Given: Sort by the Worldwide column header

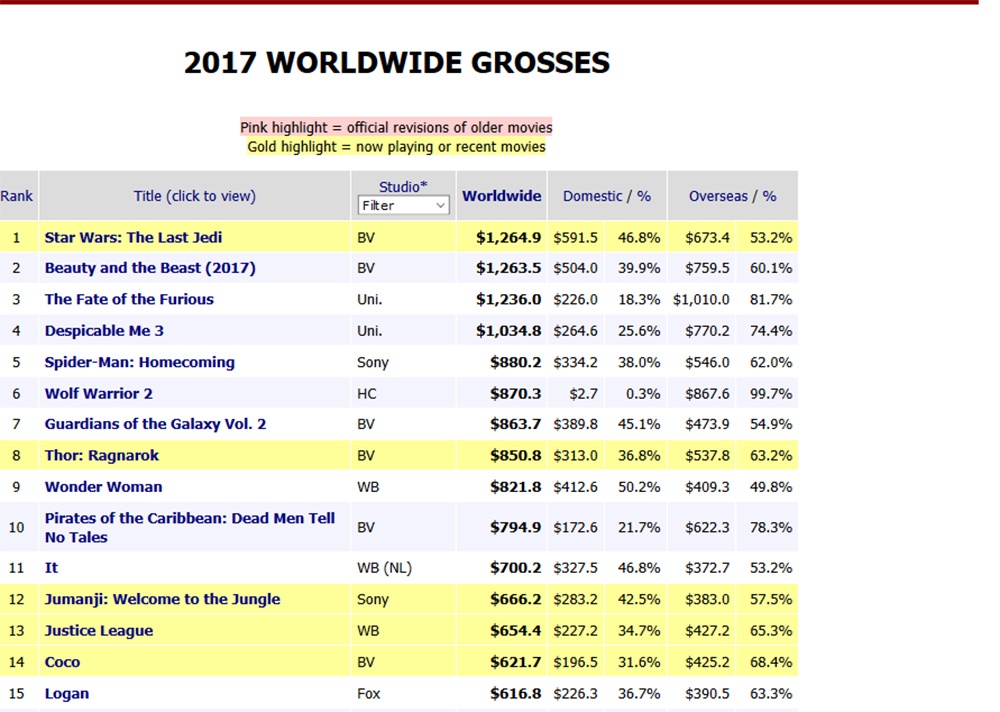Looking at the screenshot, I should coord(501,196).
